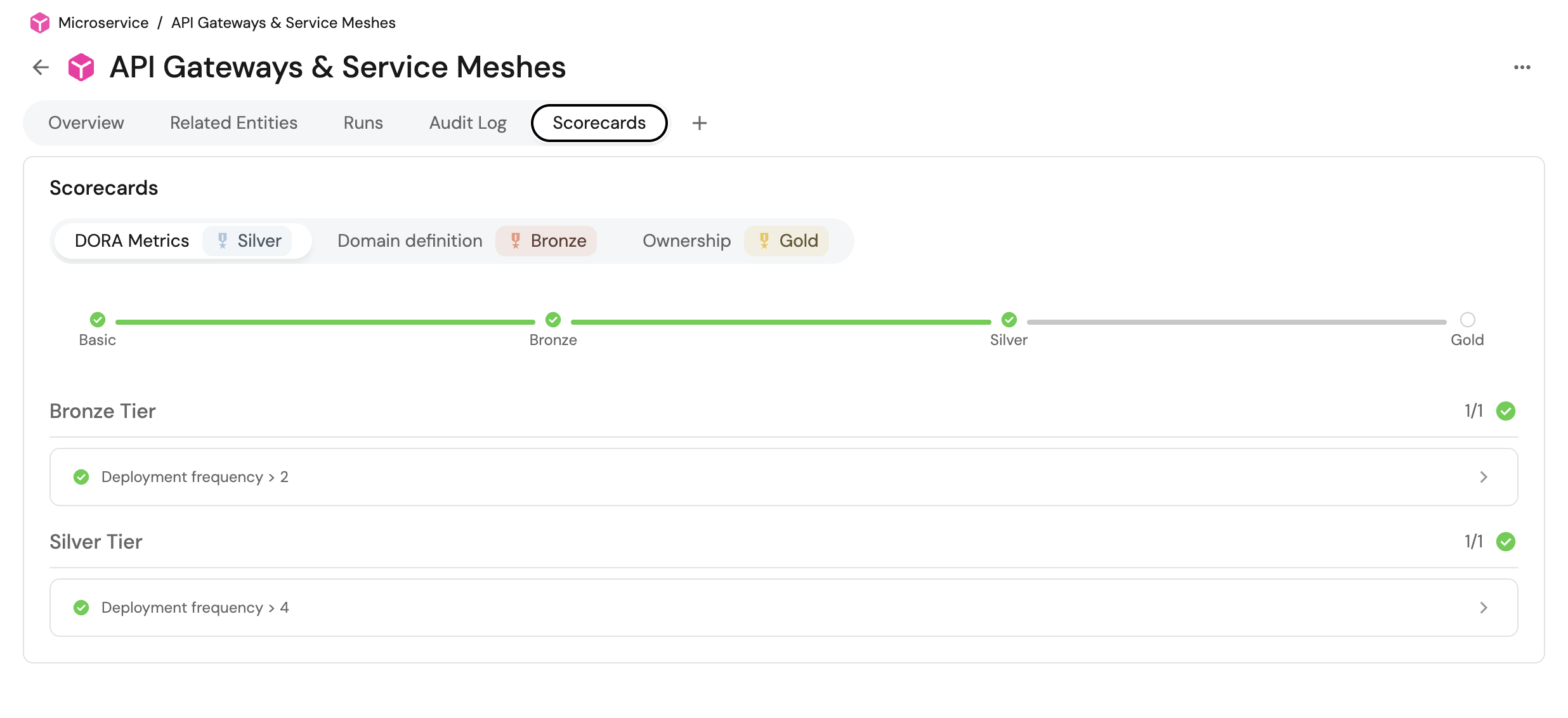Select the Domain definition scorecard
This screenshot has width=1568, height=718.
(410, 241)
